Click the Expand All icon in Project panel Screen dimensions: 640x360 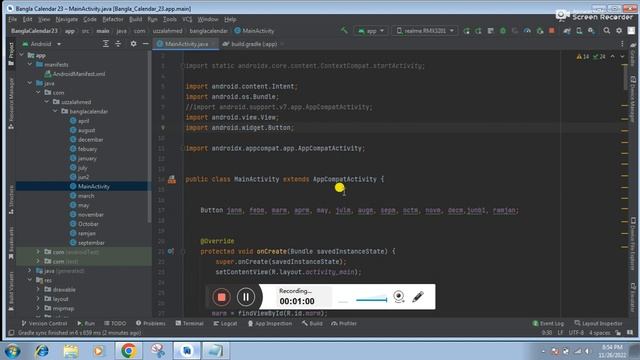pyautogui.click(x=106, y=44)
